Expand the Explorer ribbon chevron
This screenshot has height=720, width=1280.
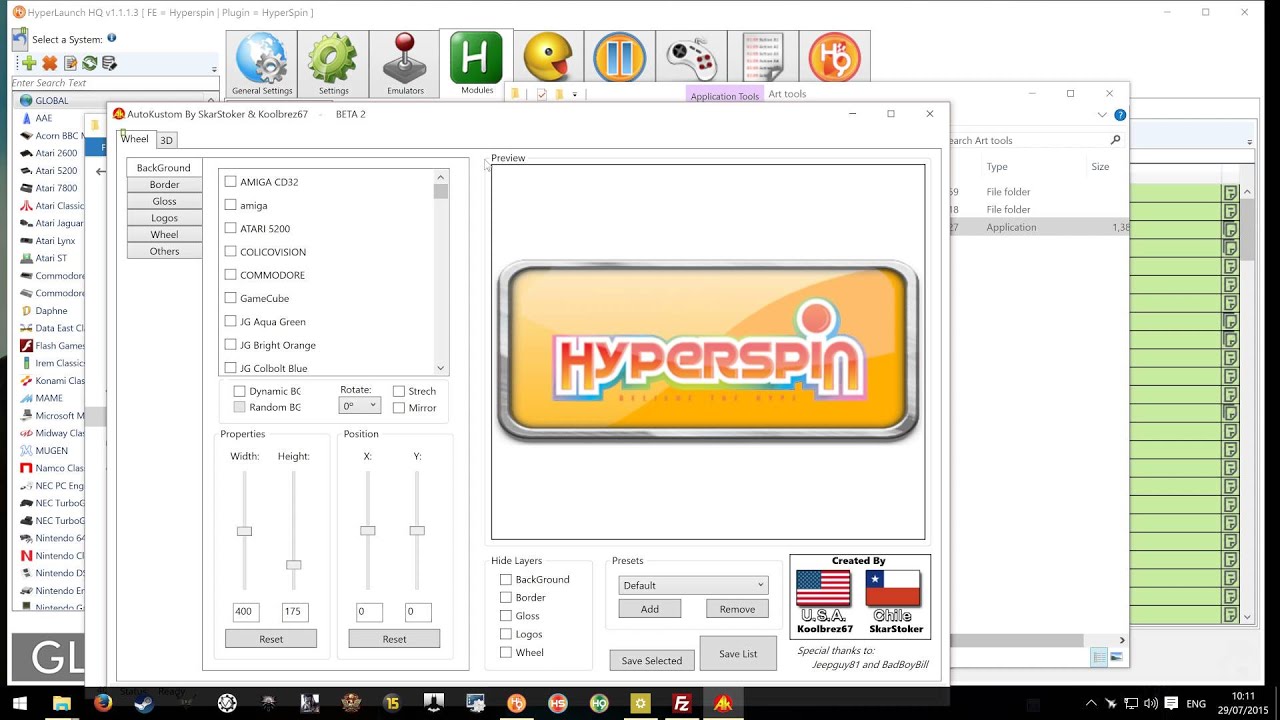click(1103, 115)
